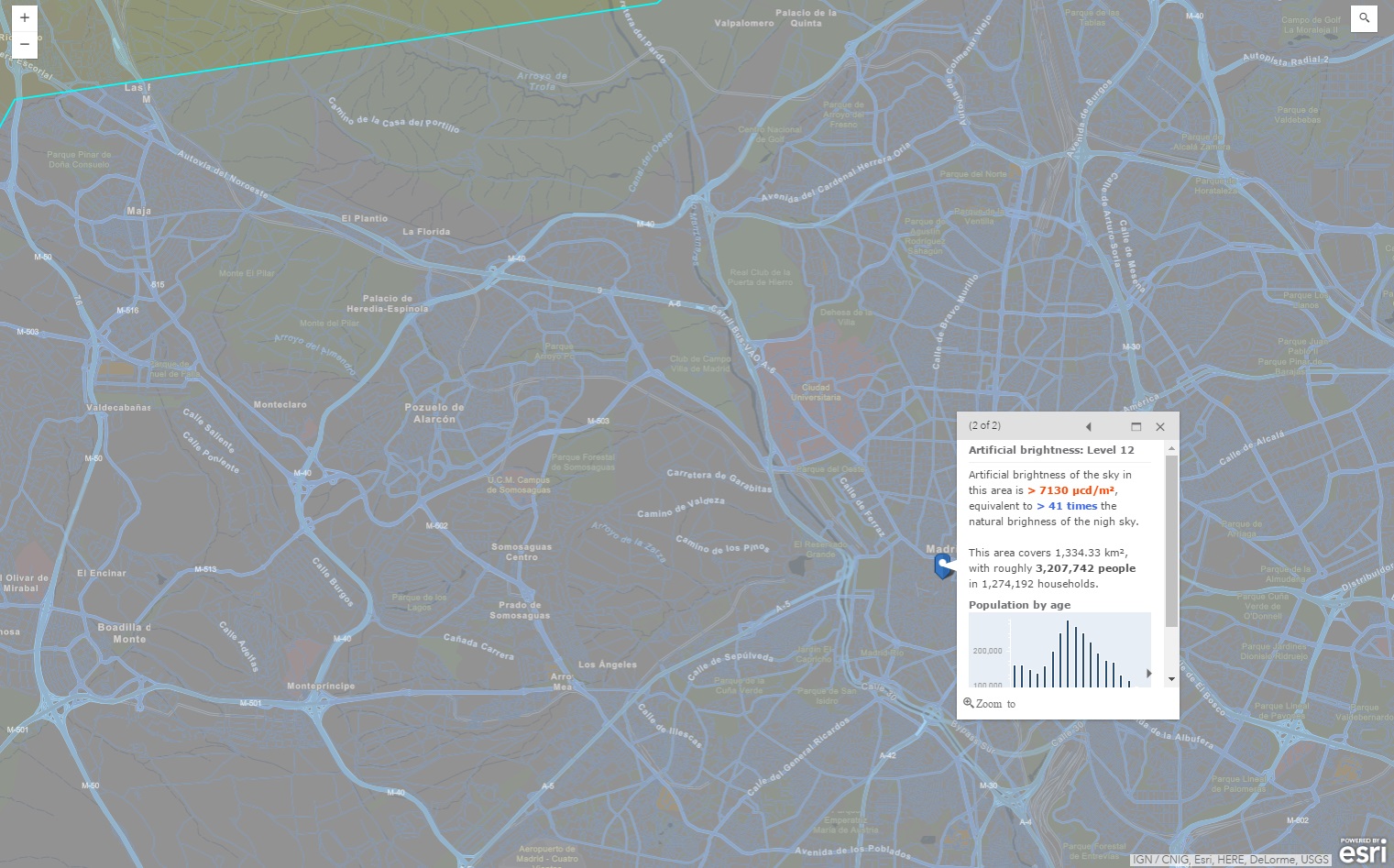Click the Ciudad Universitaria area on map
The height and width of the screenshot is (868, 1394).
point(816,392)
